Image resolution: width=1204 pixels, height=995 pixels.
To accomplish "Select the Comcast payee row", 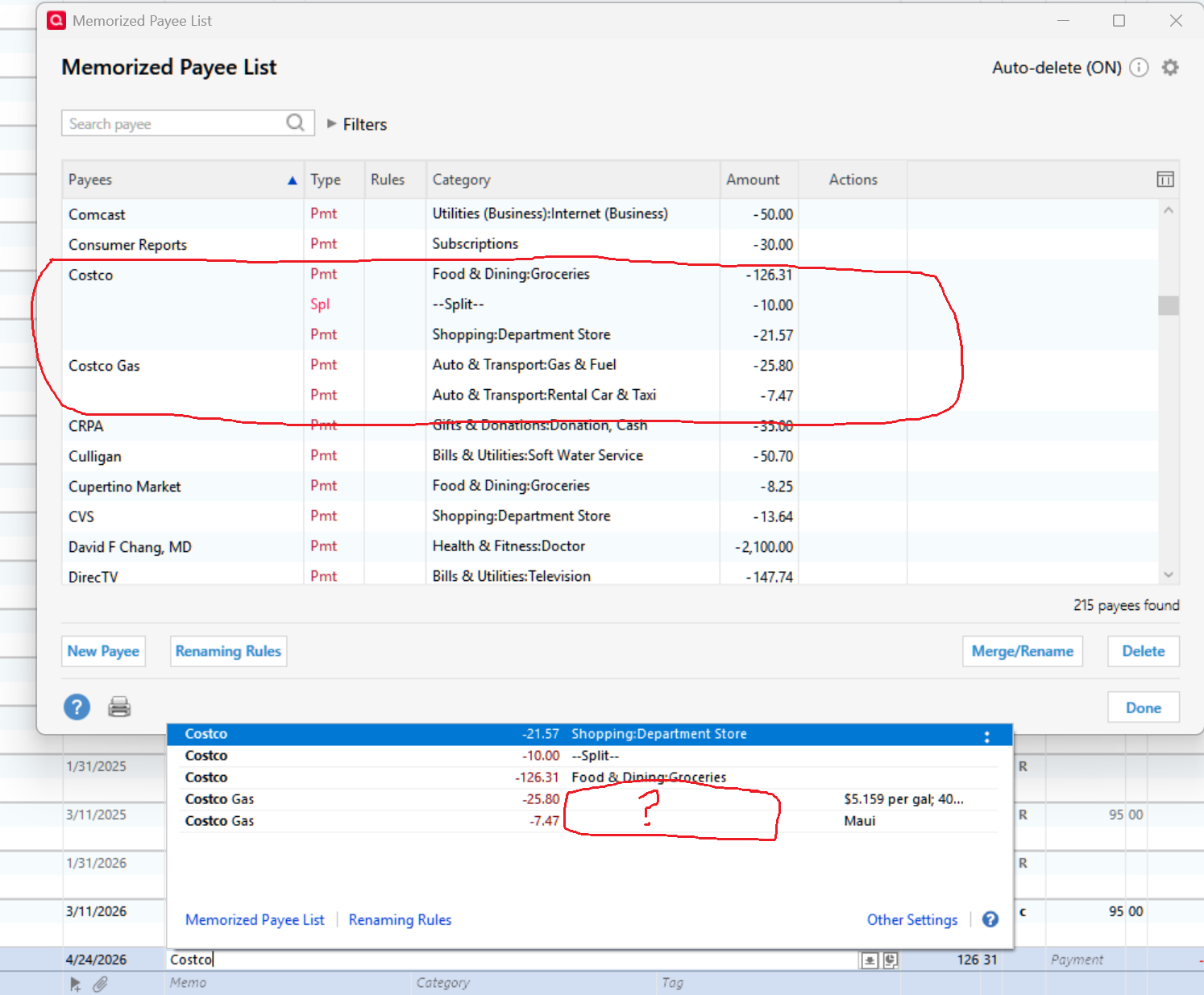I will click(610, 214).
